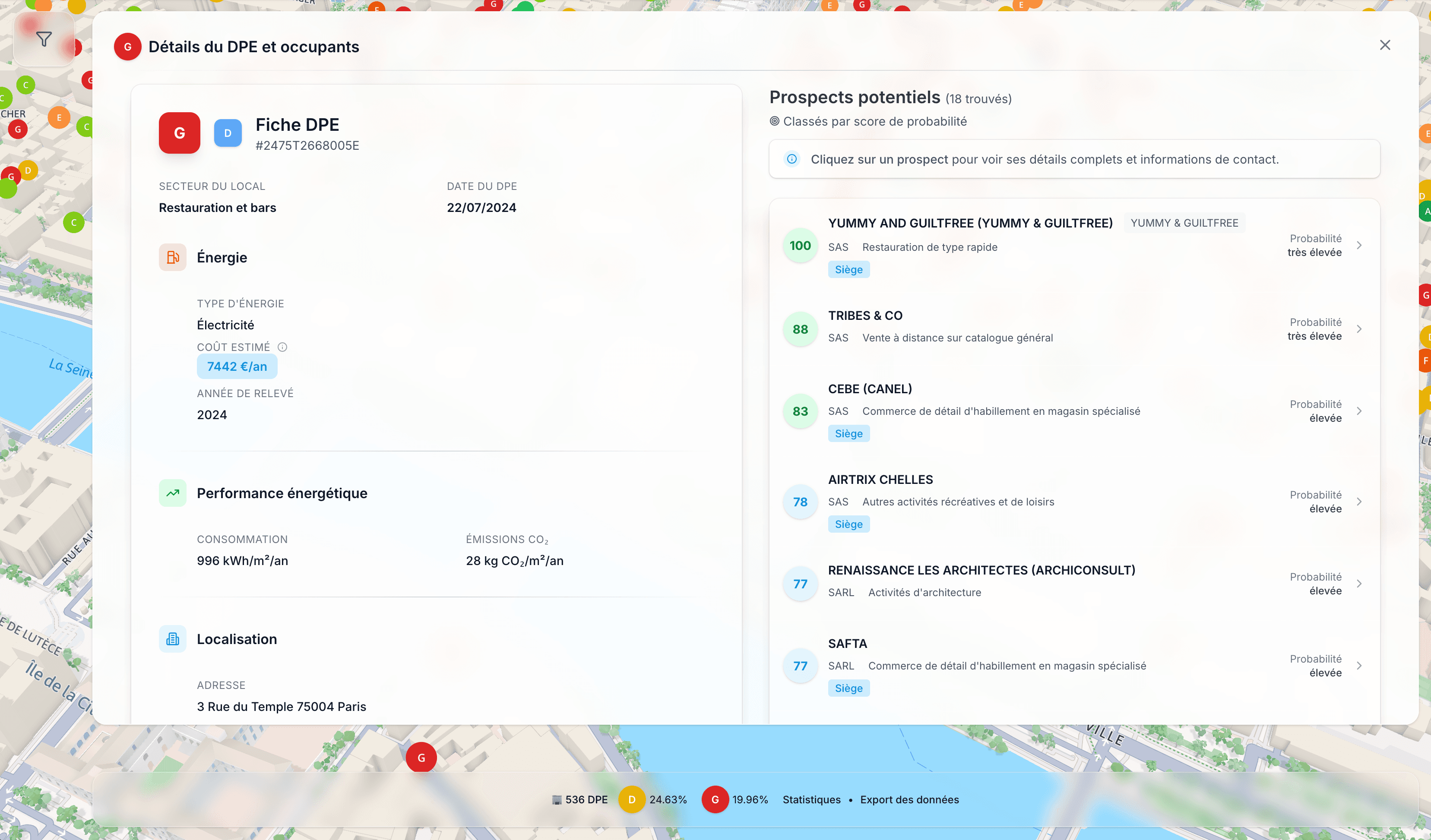Open the map filter funnel icon
The height and width of the screenshot is (840, 1431).
(44, 39)
